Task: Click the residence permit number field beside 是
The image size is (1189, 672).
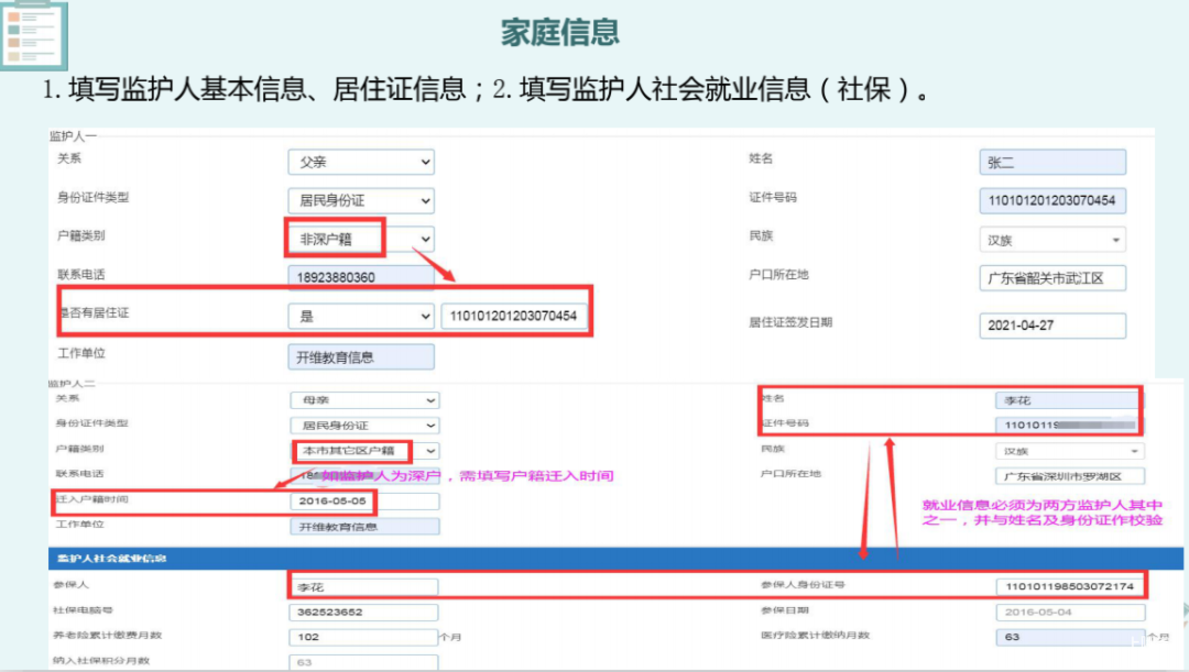Action: 513,316
